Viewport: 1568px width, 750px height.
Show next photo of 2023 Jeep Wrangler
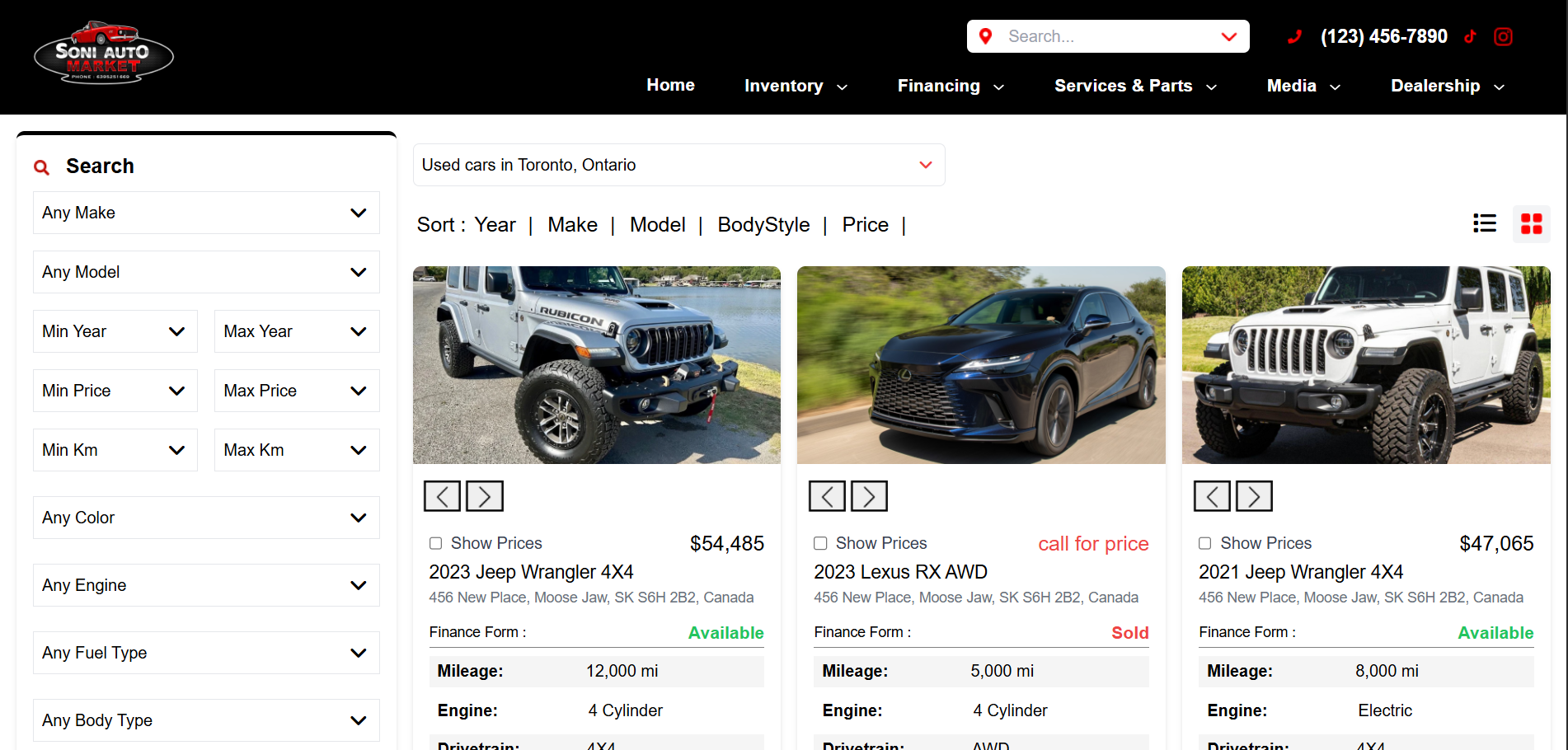pos(485,496)
